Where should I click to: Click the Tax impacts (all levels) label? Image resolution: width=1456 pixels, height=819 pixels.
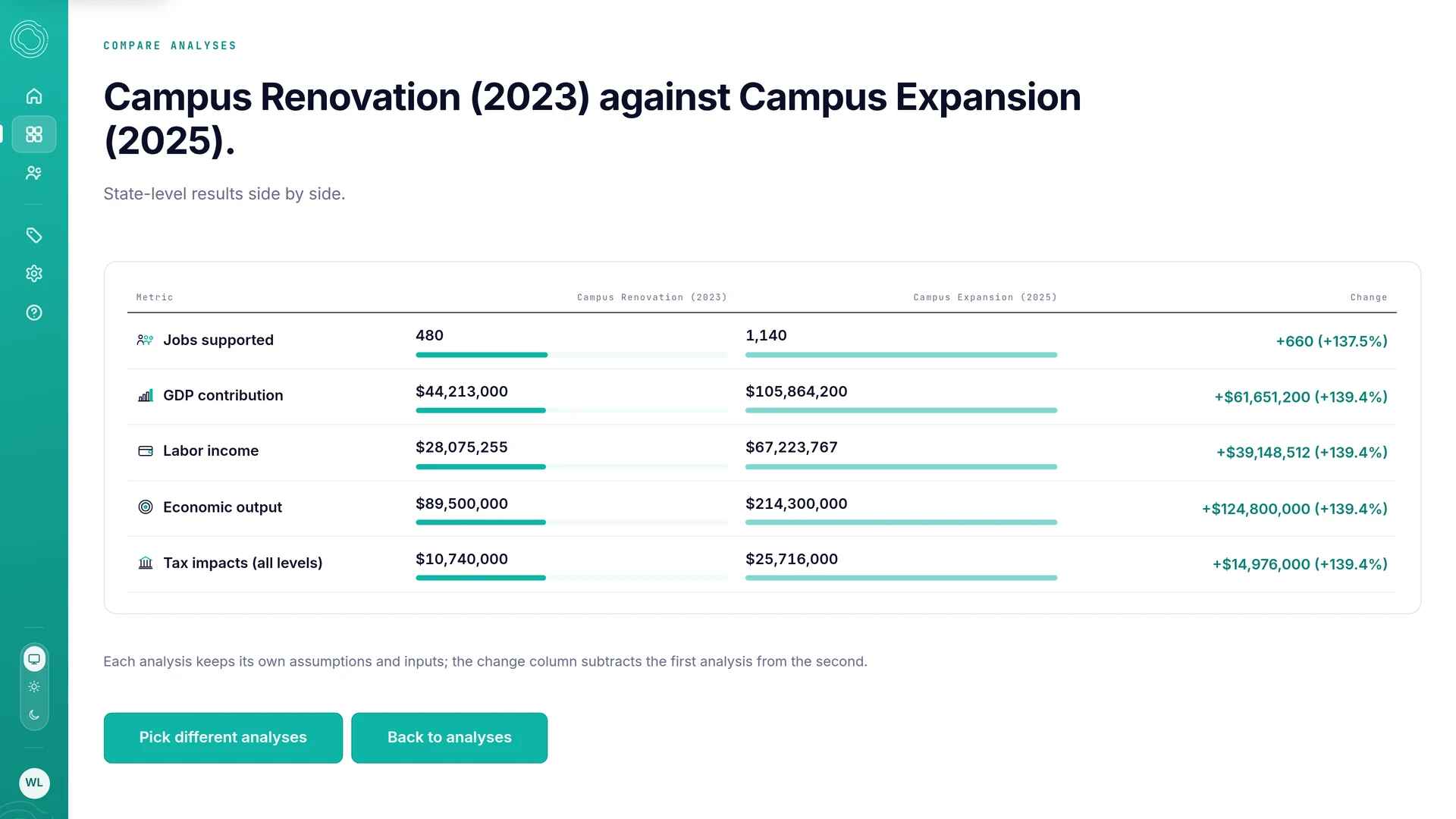243,563
